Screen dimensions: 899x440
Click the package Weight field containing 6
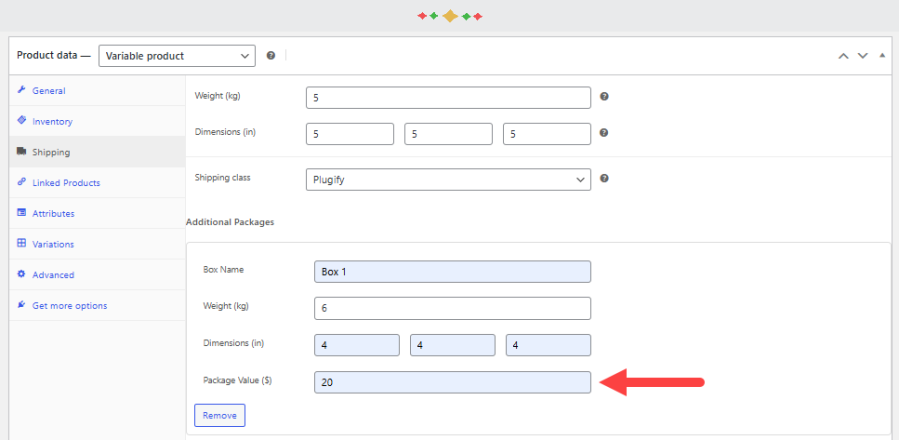click(452, 308)
